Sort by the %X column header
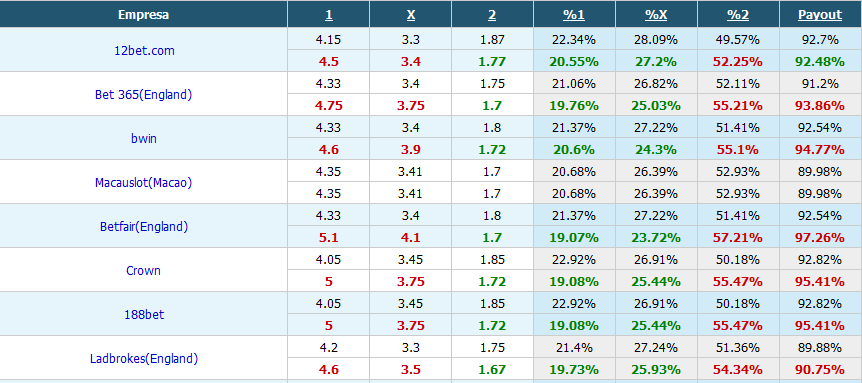 click(x=656, y=15)
